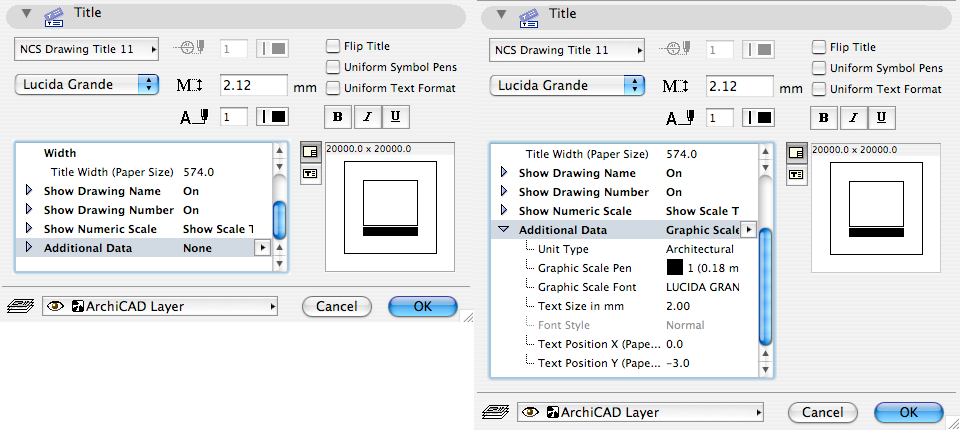Toggle layer eye visibility in right dialog

530,412
